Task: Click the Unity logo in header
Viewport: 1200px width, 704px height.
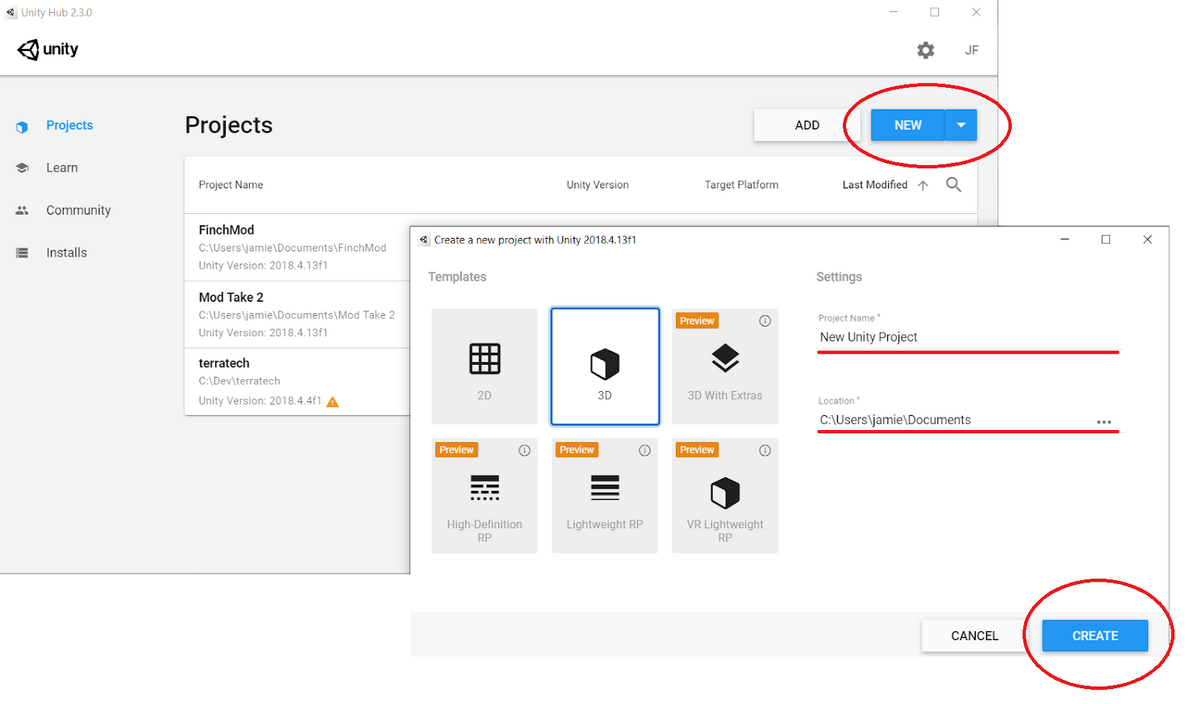Action: point(48,50)
